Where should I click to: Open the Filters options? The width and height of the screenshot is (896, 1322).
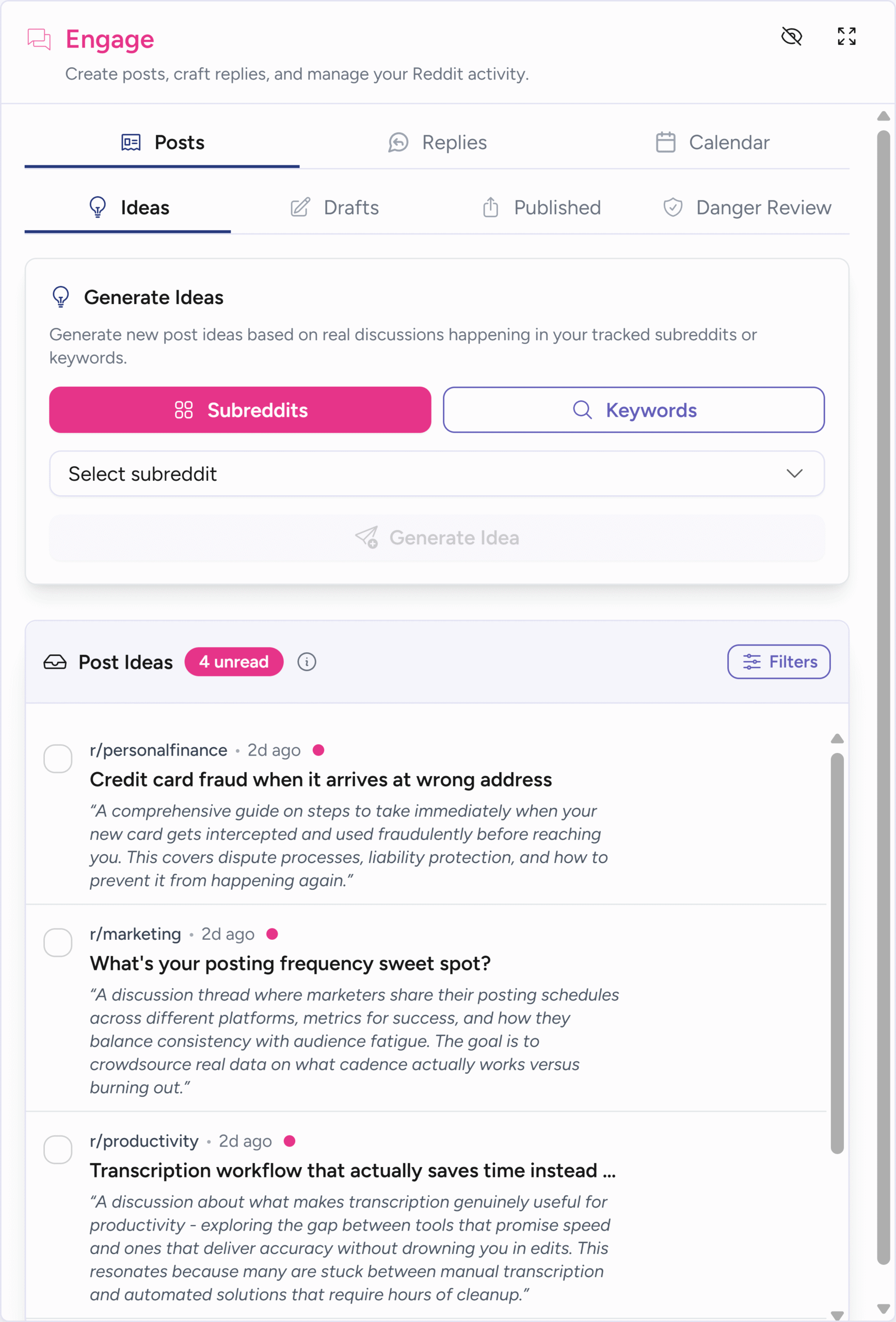[x=778, y=662]
